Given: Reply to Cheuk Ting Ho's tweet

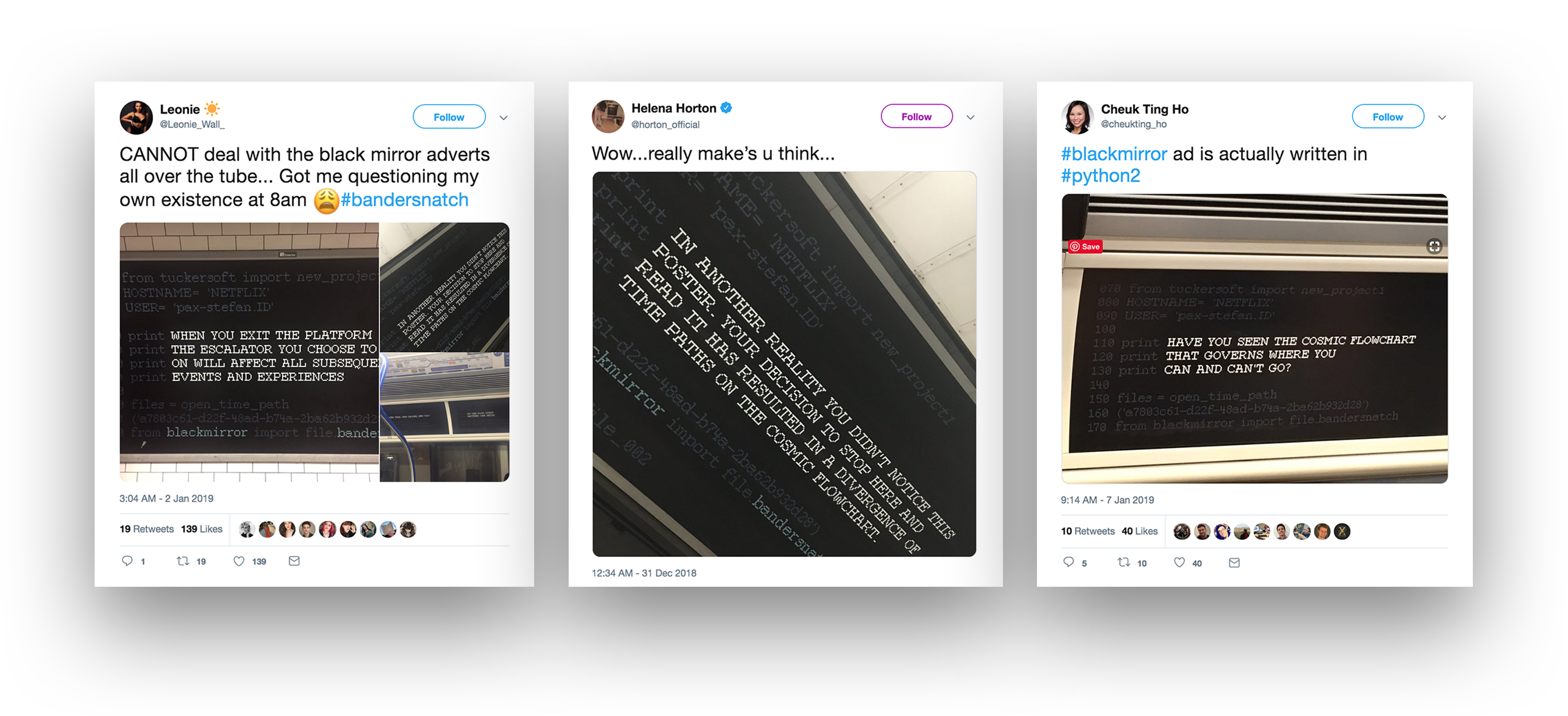Looking at the screenshot, I should pyautogui.click(x=1068, y=562).
